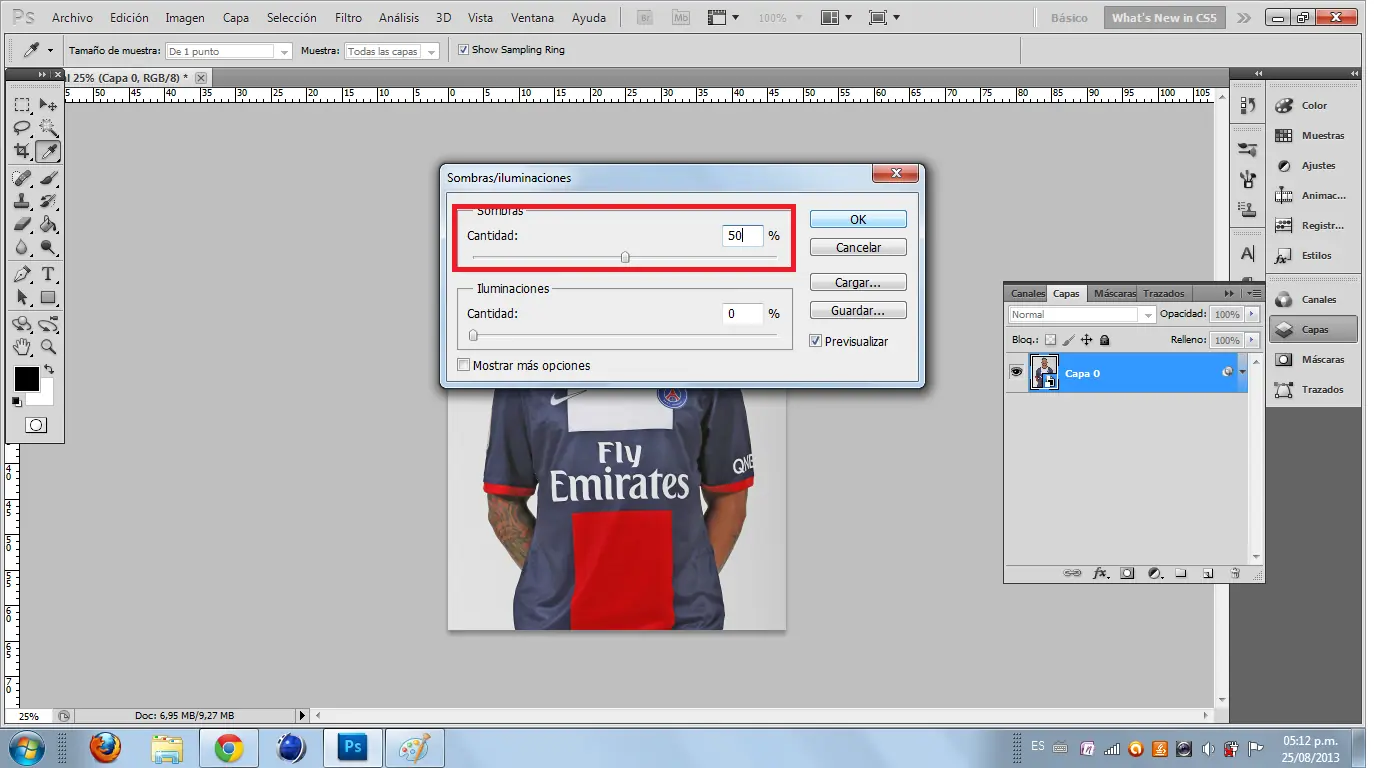Toggle Show Sampling Ring checkbox
This screenshot has width=1374, height=768.
[463, 50]
